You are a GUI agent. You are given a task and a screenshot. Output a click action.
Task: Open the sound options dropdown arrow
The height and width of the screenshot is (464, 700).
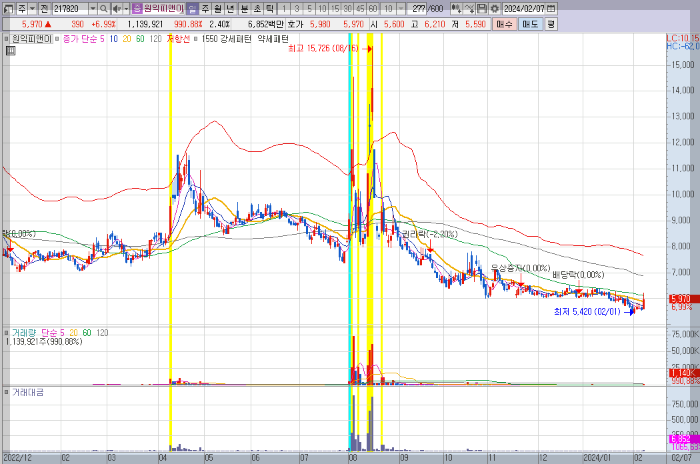click(x=126, y=8)
